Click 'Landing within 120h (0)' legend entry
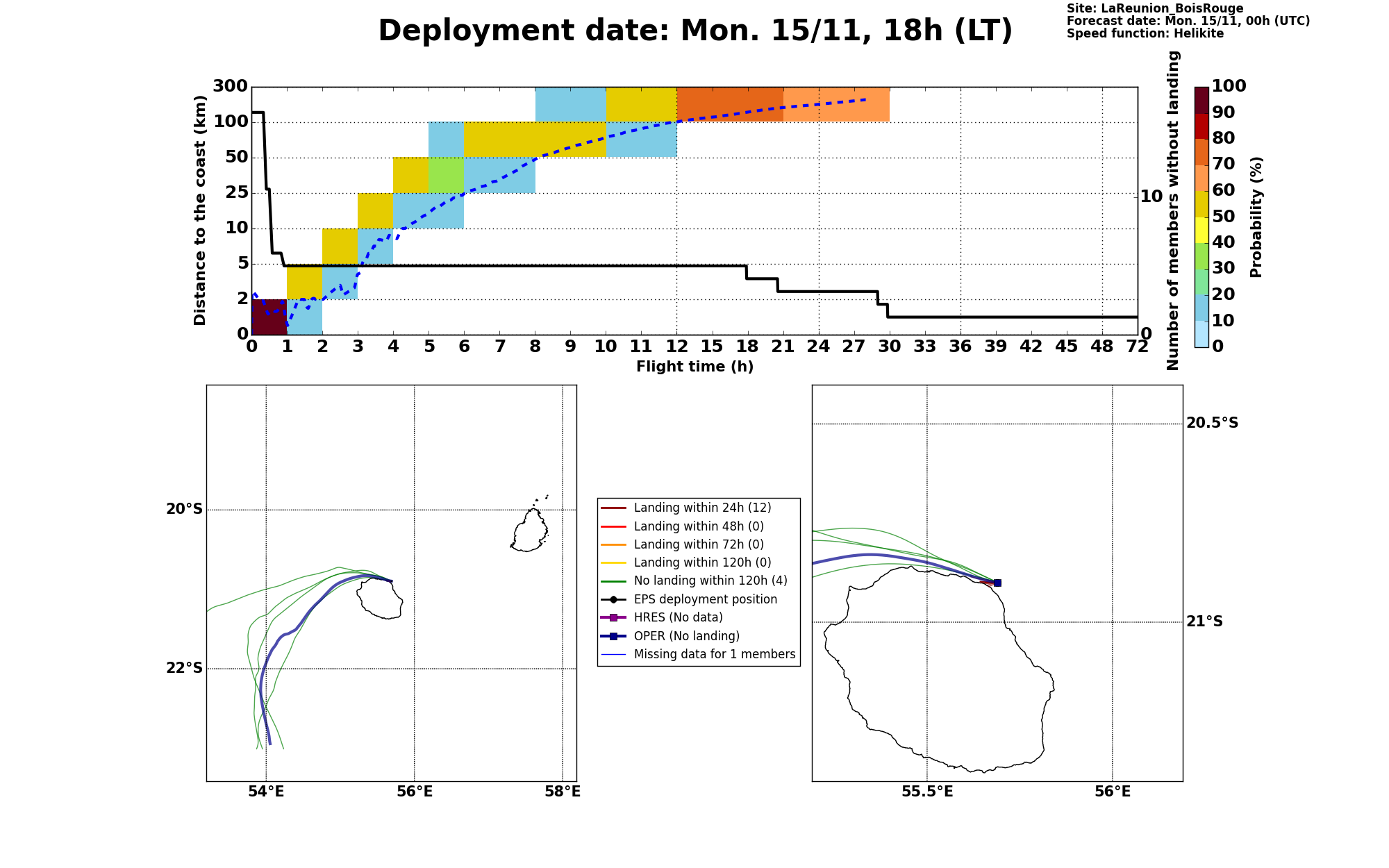This screenshot has width=1389, height=868. click(686, 562)
